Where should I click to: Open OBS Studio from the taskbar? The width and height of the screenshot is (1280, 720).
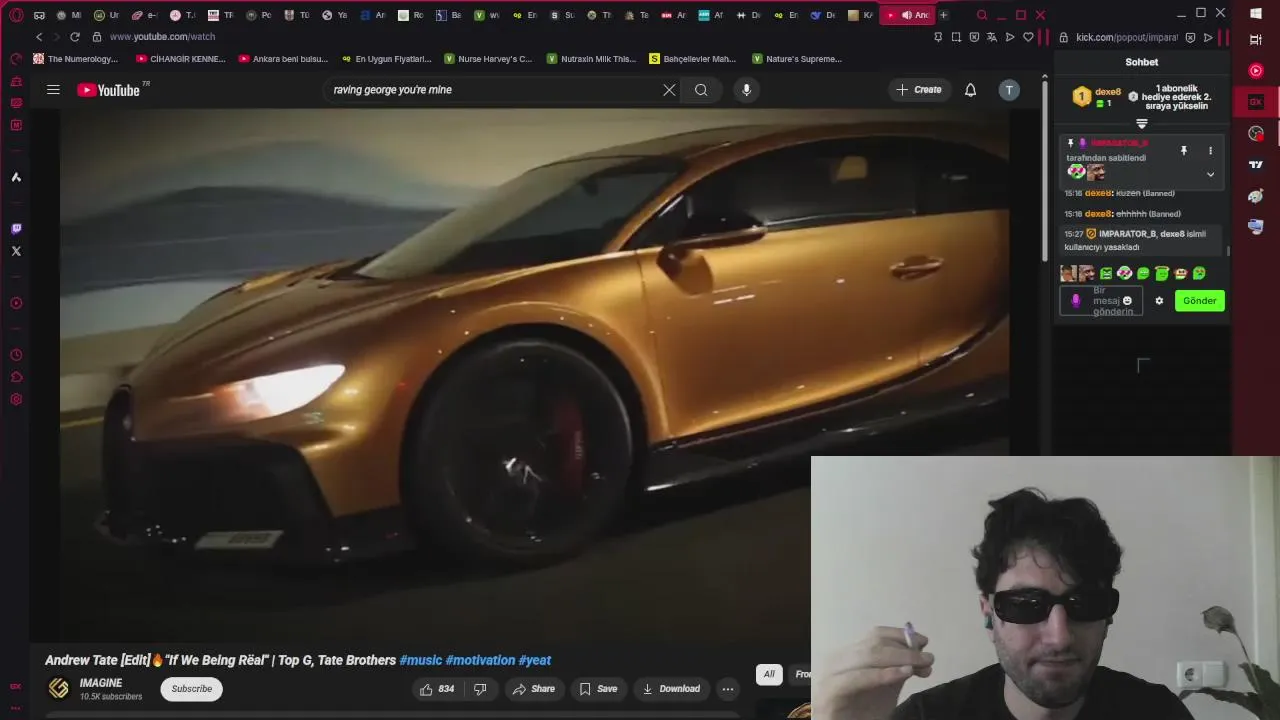(1256, 134)
